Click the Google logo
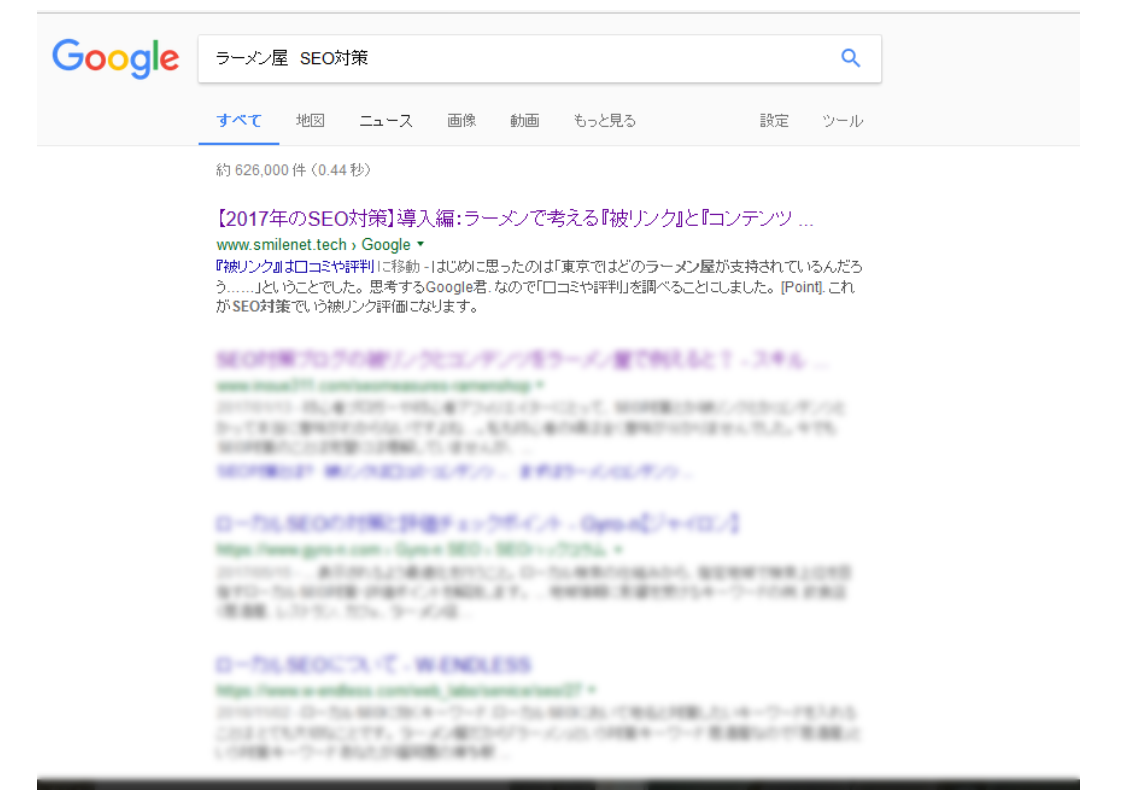 115,58
